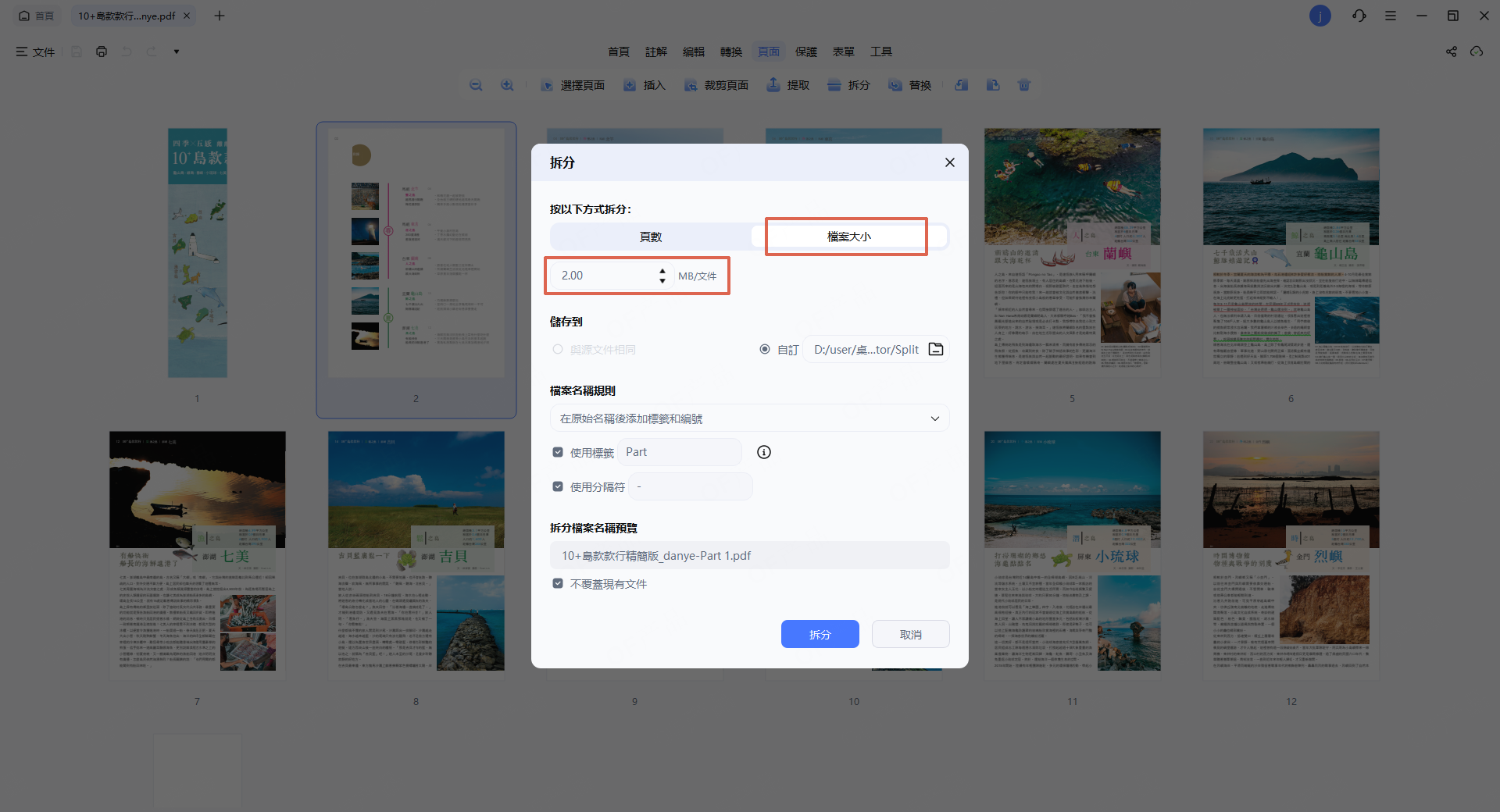Switch to the 頁數 split tab
The height and width of the screenshot is (812, 1500).
pos(650,237)
